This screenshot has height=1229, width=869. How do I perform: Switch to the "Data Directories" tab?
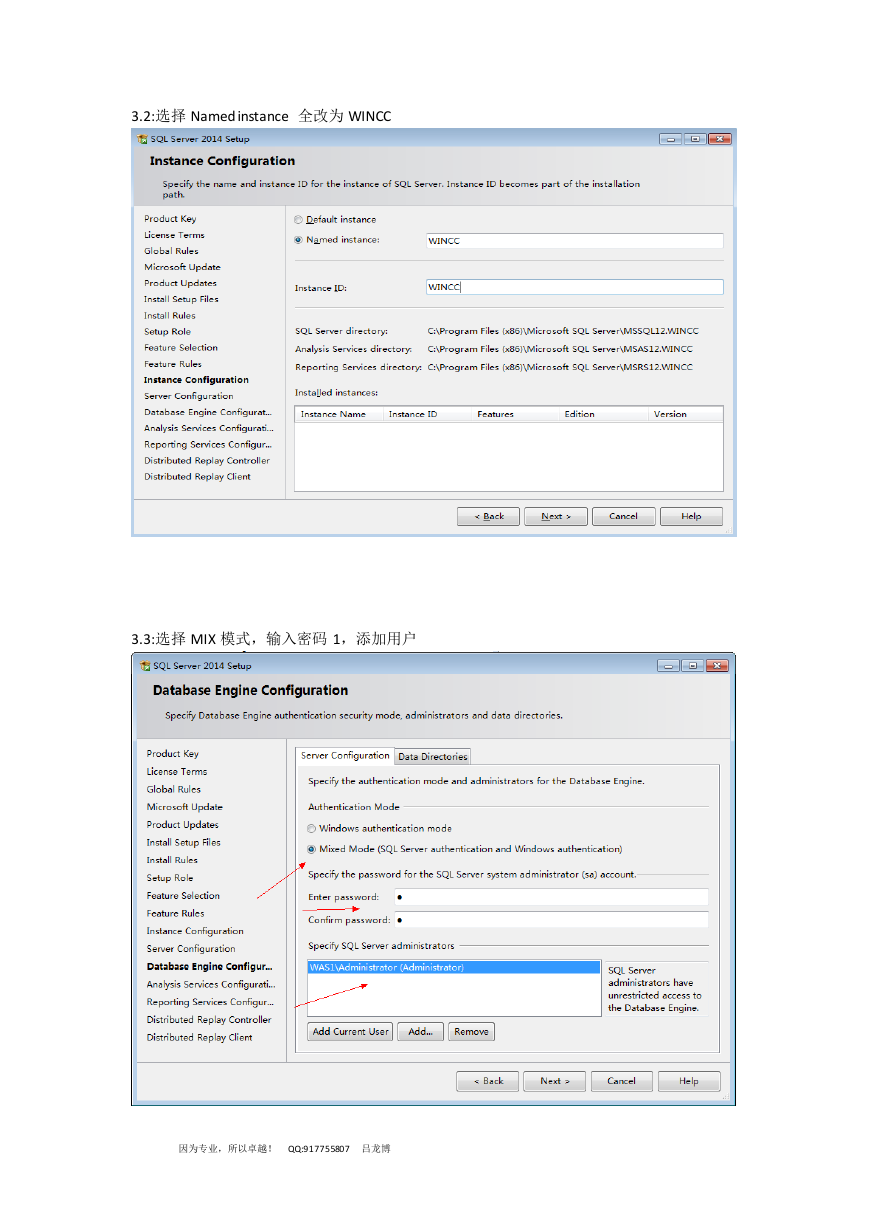(432, 757)
